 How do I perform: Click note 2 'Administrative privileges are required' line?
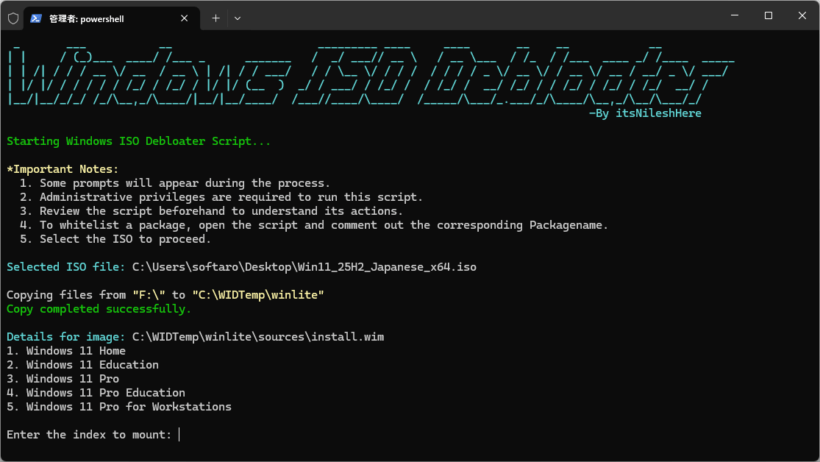(x=221, y=197)
